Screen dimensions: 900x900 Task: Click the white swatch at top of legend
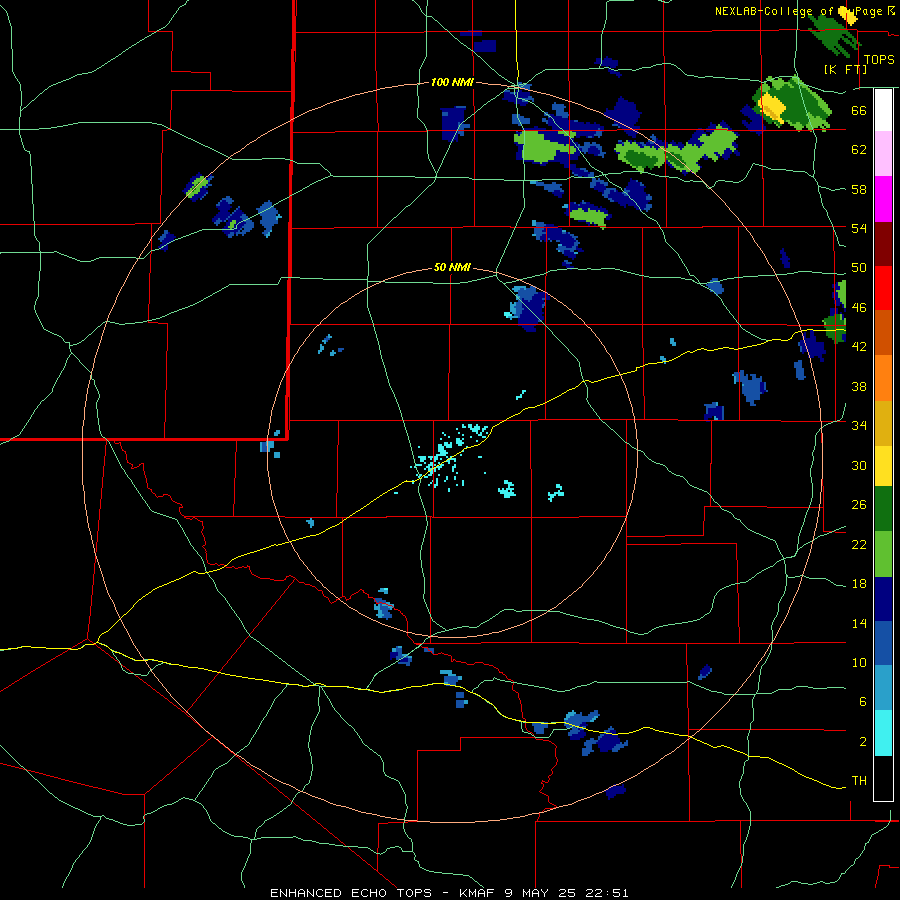click(883, 110)
